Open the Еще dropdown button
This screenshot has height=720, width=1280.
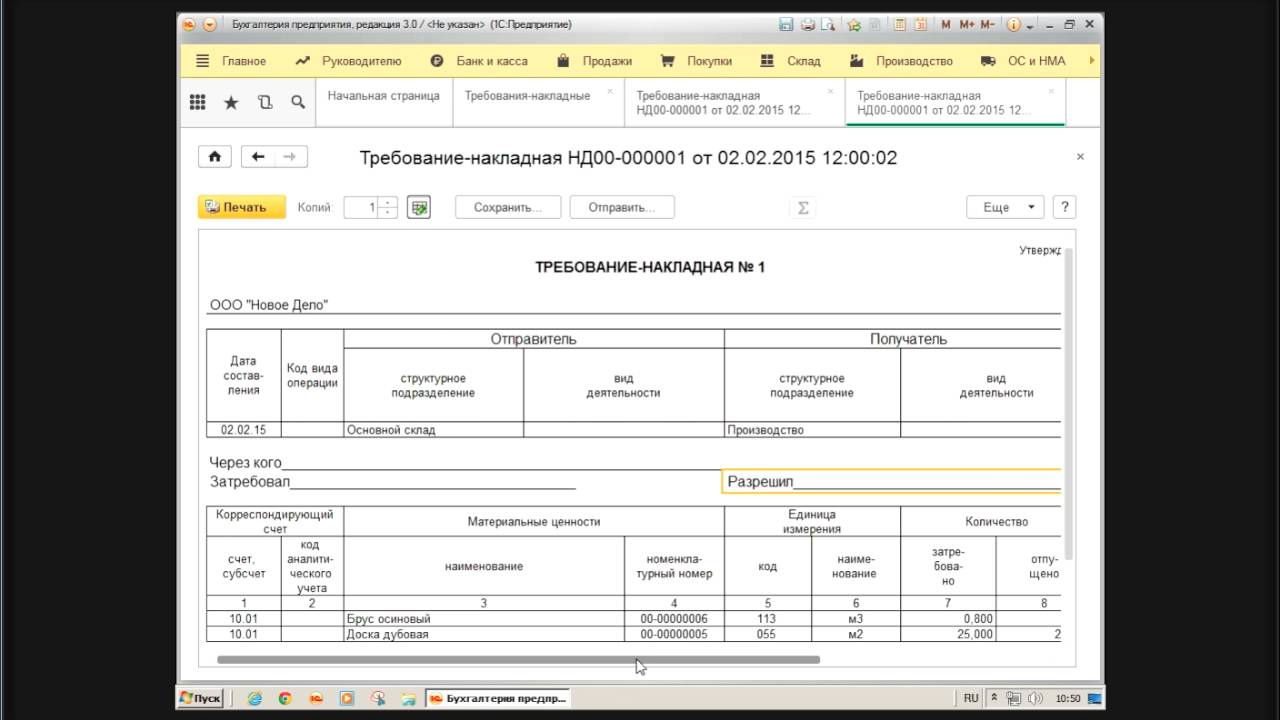pyautogui.click(x=1005, y=207)
